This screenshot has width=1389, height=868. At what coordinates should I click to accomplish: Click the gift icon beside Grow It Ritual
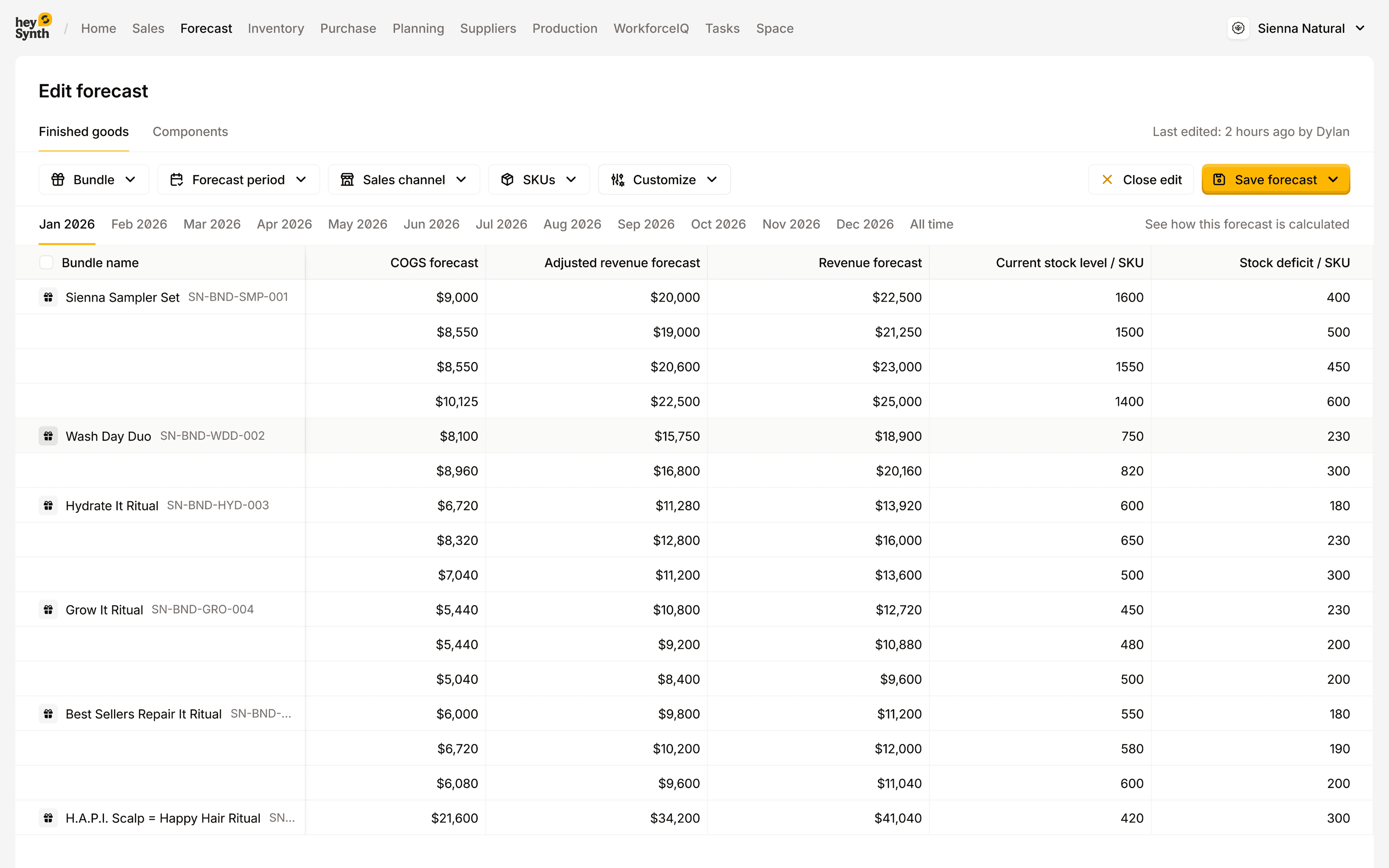click(48, 610)
